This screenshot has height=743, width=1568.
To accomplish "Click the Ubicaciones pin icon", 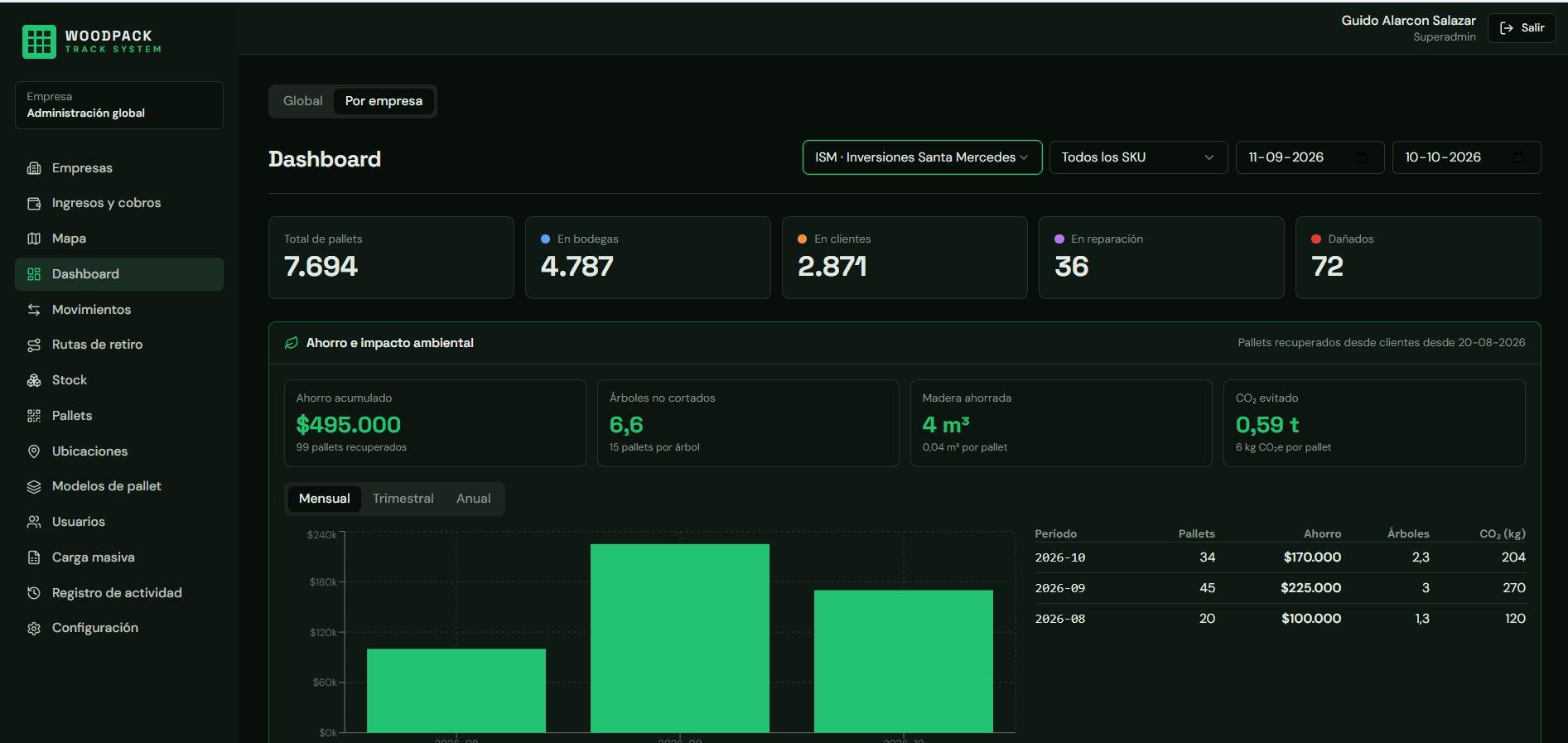I will point(34,451).
